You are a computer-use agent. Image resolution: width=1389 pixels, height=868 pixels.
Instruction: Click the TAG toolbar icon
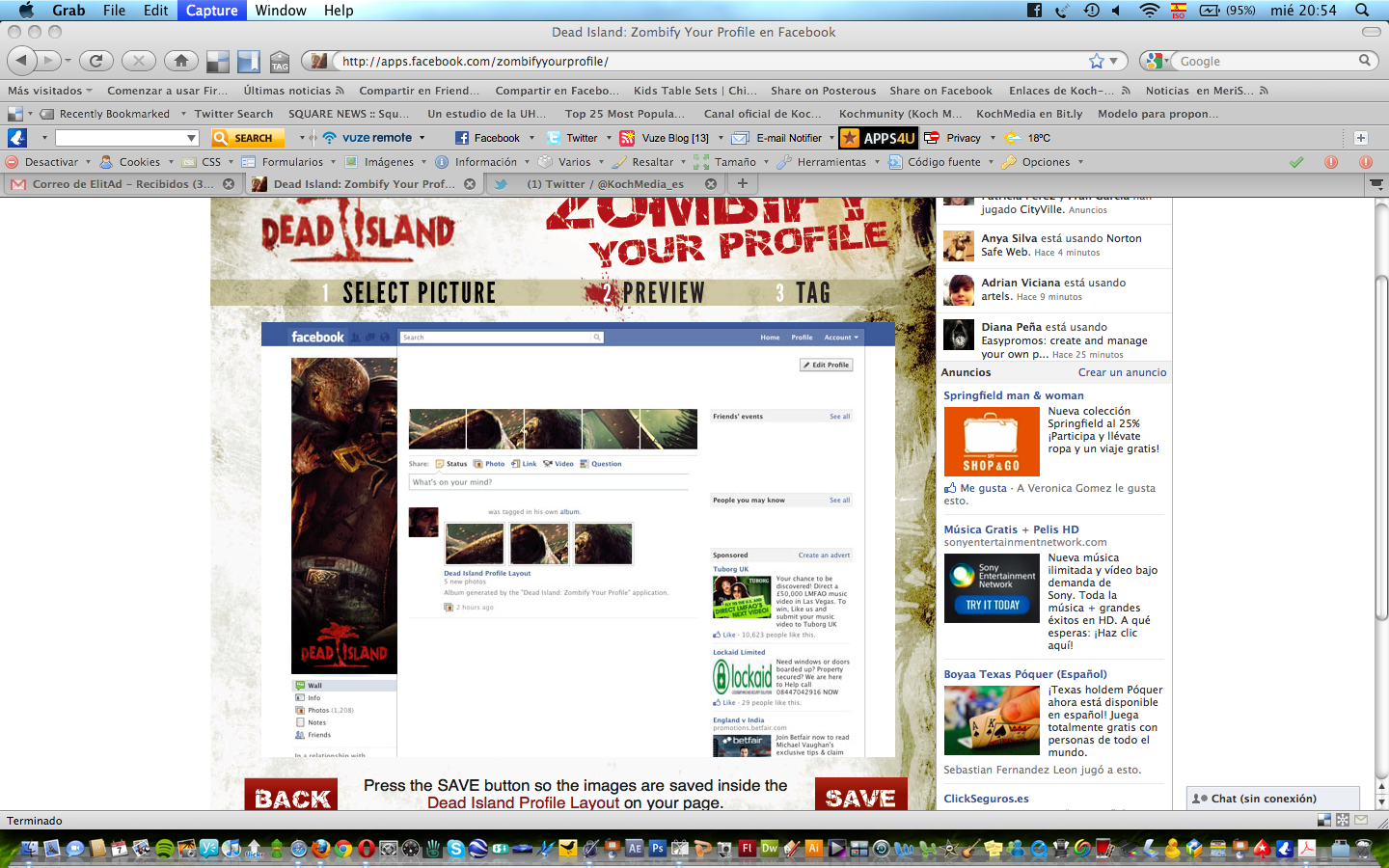[x=280, y=61]
